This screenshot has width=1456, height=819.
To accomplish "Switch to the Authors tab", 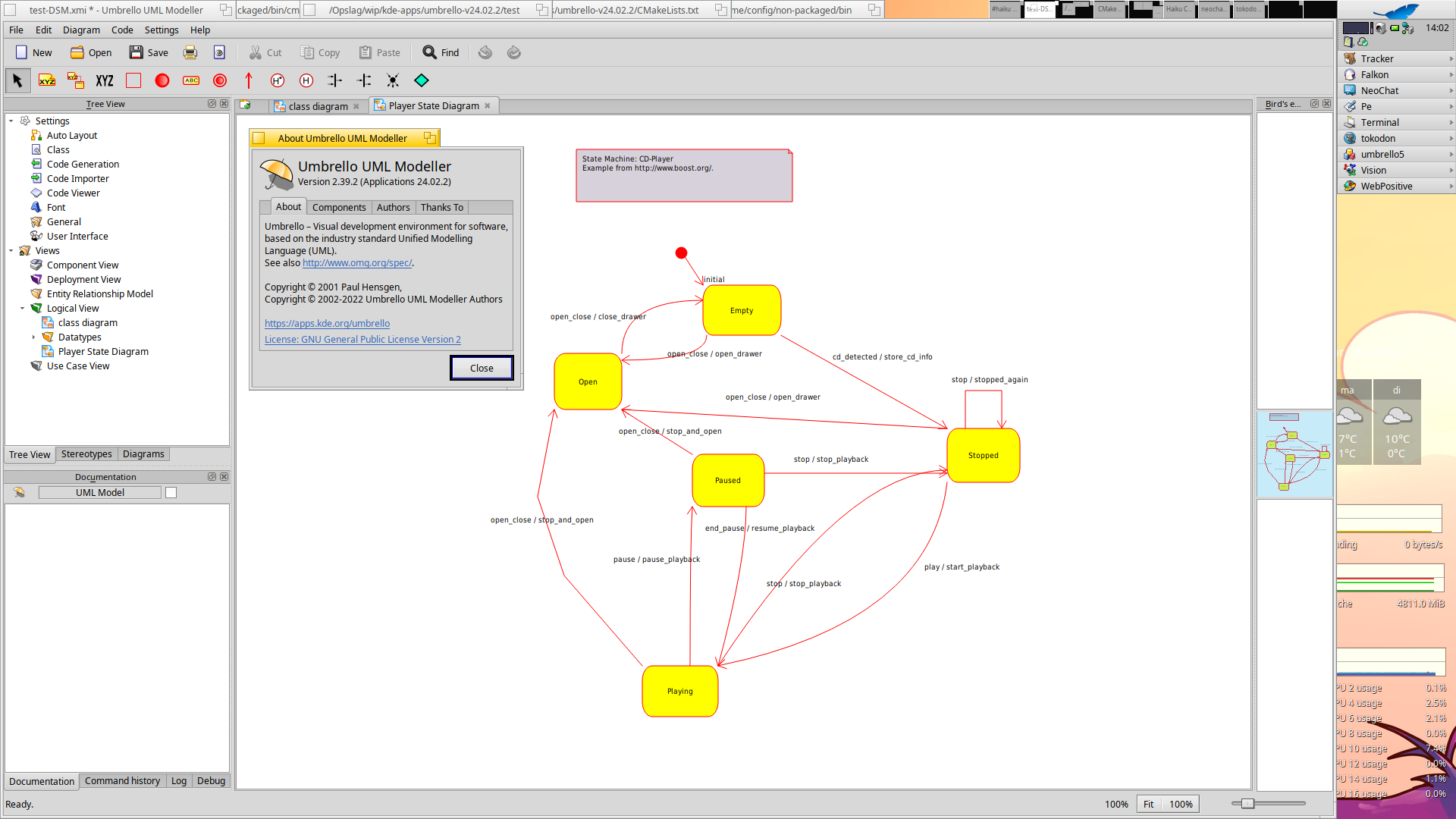I will pyautogui.click(x=393, y=208).
